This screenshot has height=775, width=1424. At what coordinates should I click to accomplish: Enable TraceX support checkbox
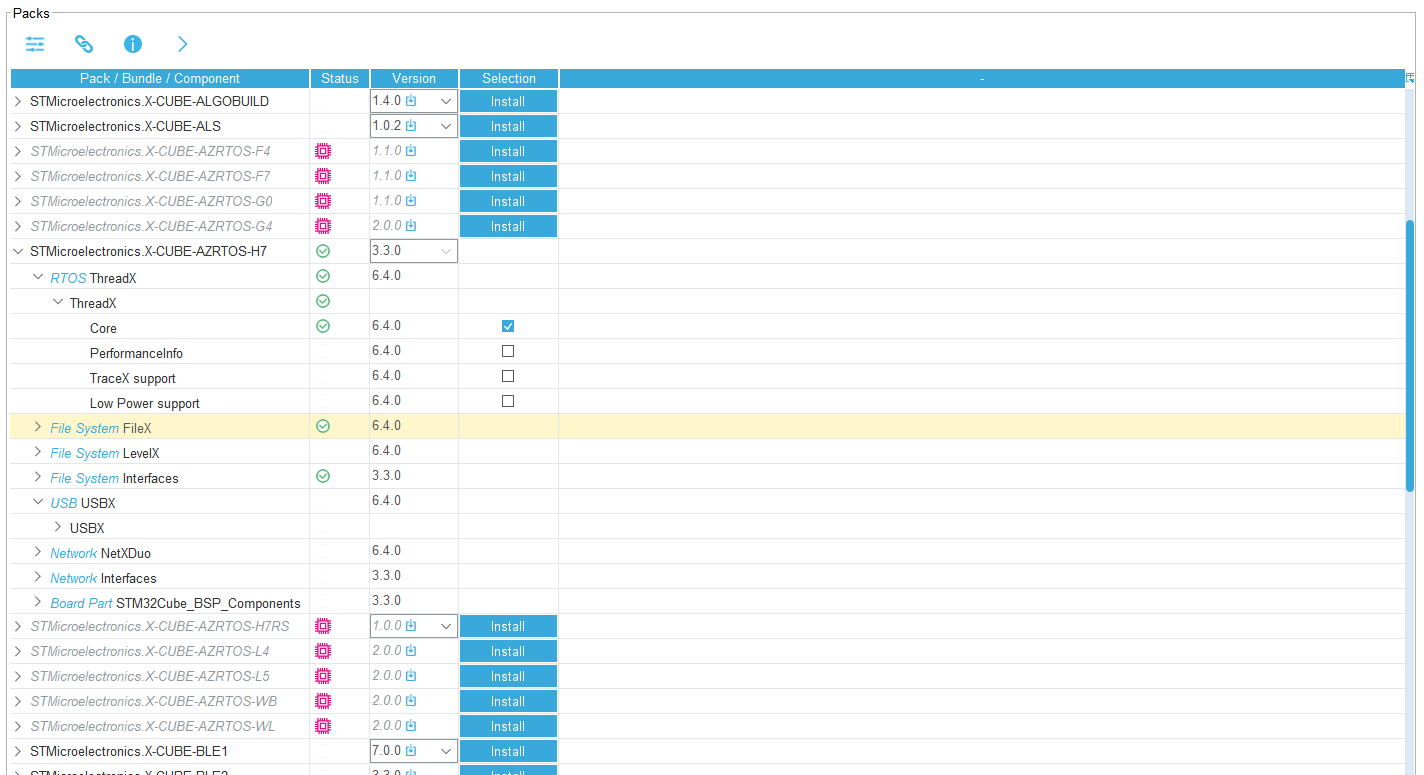(x=508, y=376)
